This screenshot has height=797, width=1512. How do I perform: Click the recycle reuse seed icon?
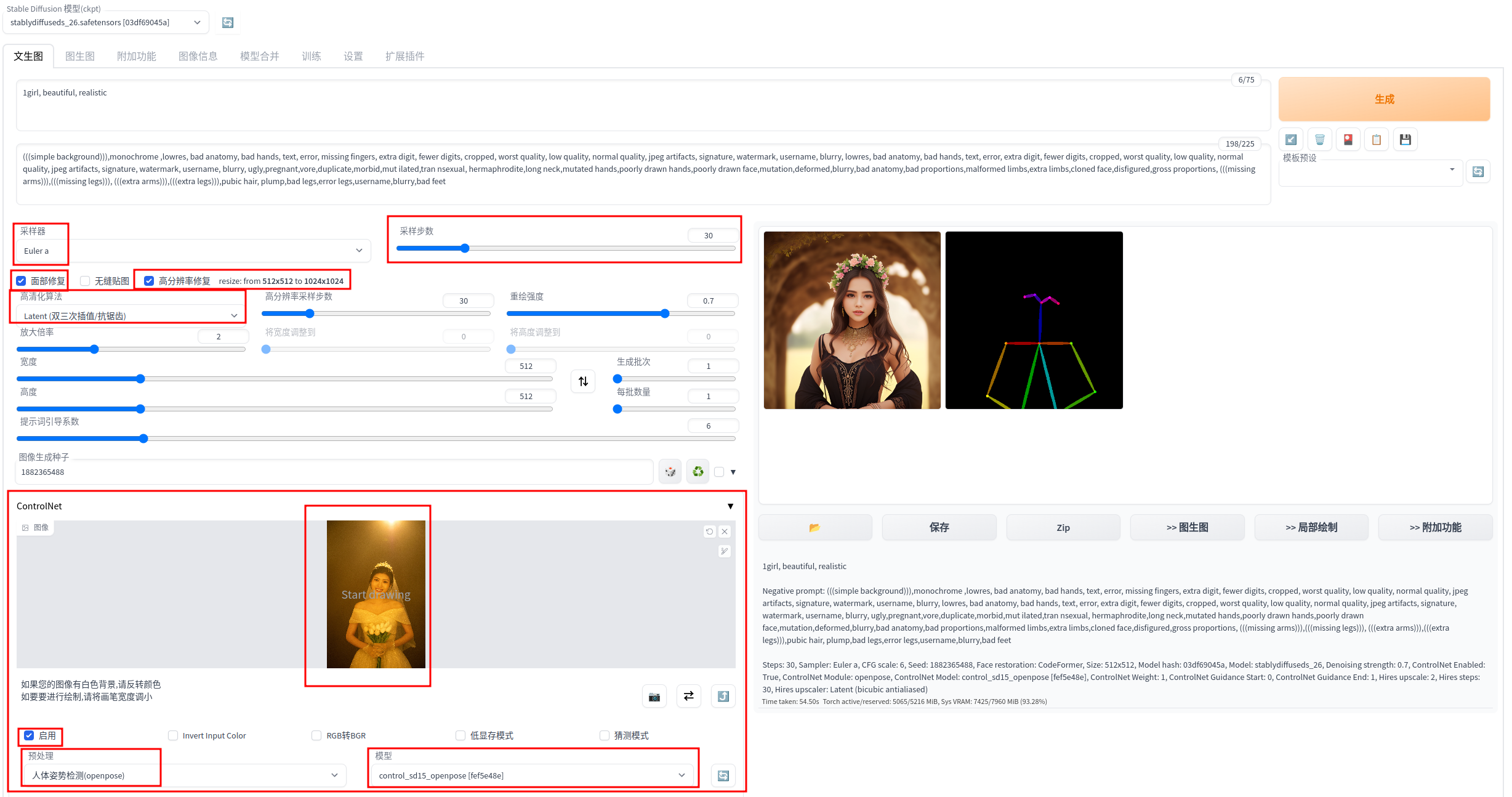click(698, 472)
